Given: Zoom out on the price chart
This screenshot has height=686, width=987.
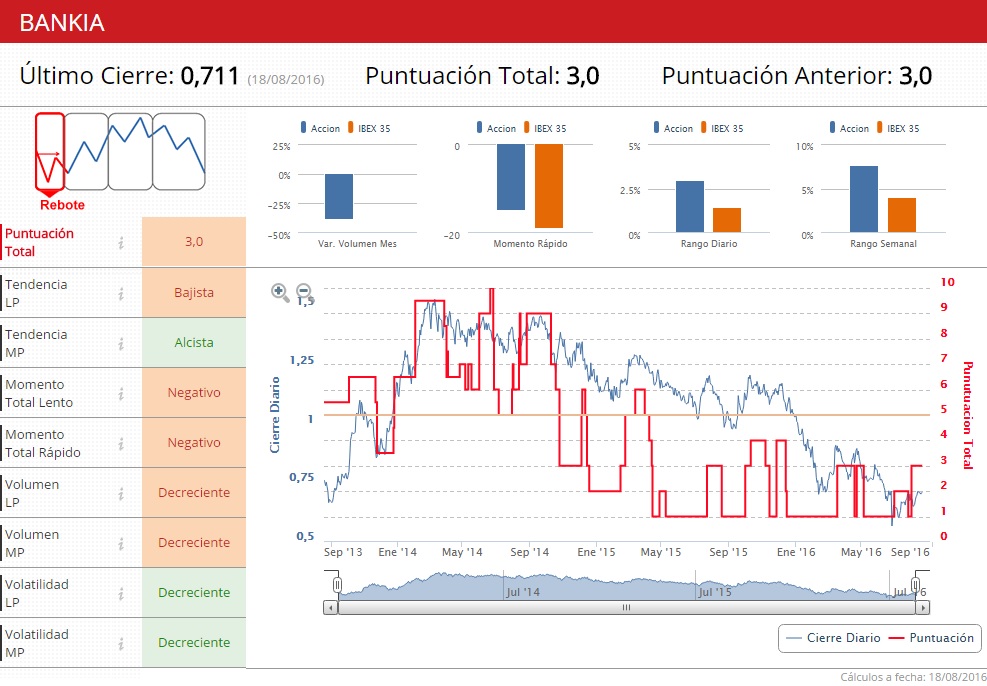Looking at the screenshot, I should click(x=304, y=292).
